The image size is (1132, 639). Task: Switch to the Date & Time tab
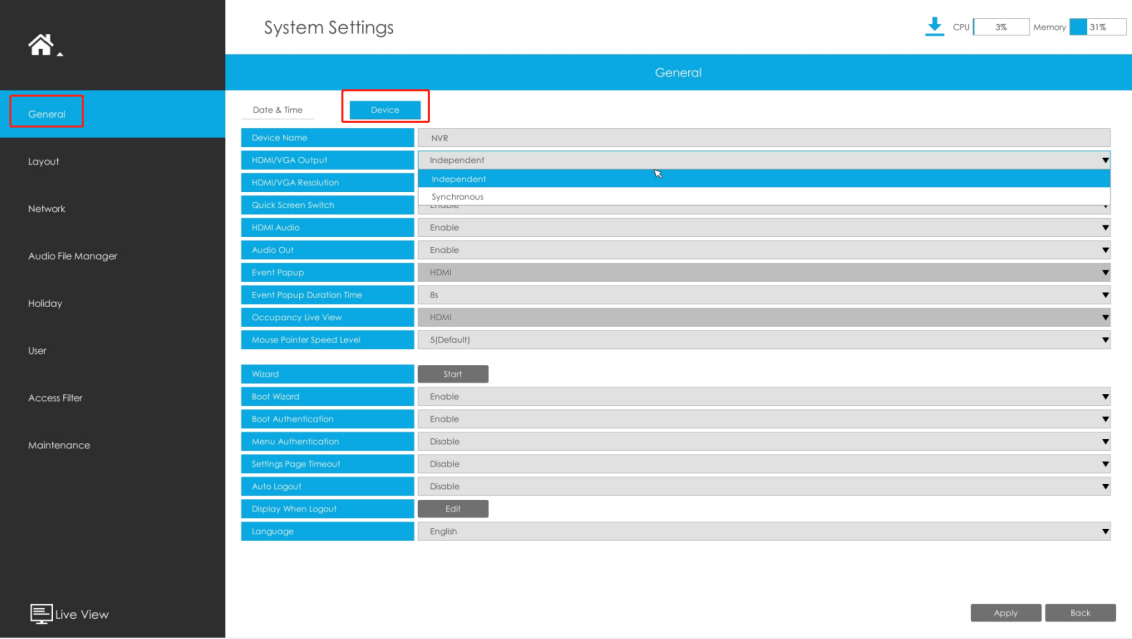point(277,110)
